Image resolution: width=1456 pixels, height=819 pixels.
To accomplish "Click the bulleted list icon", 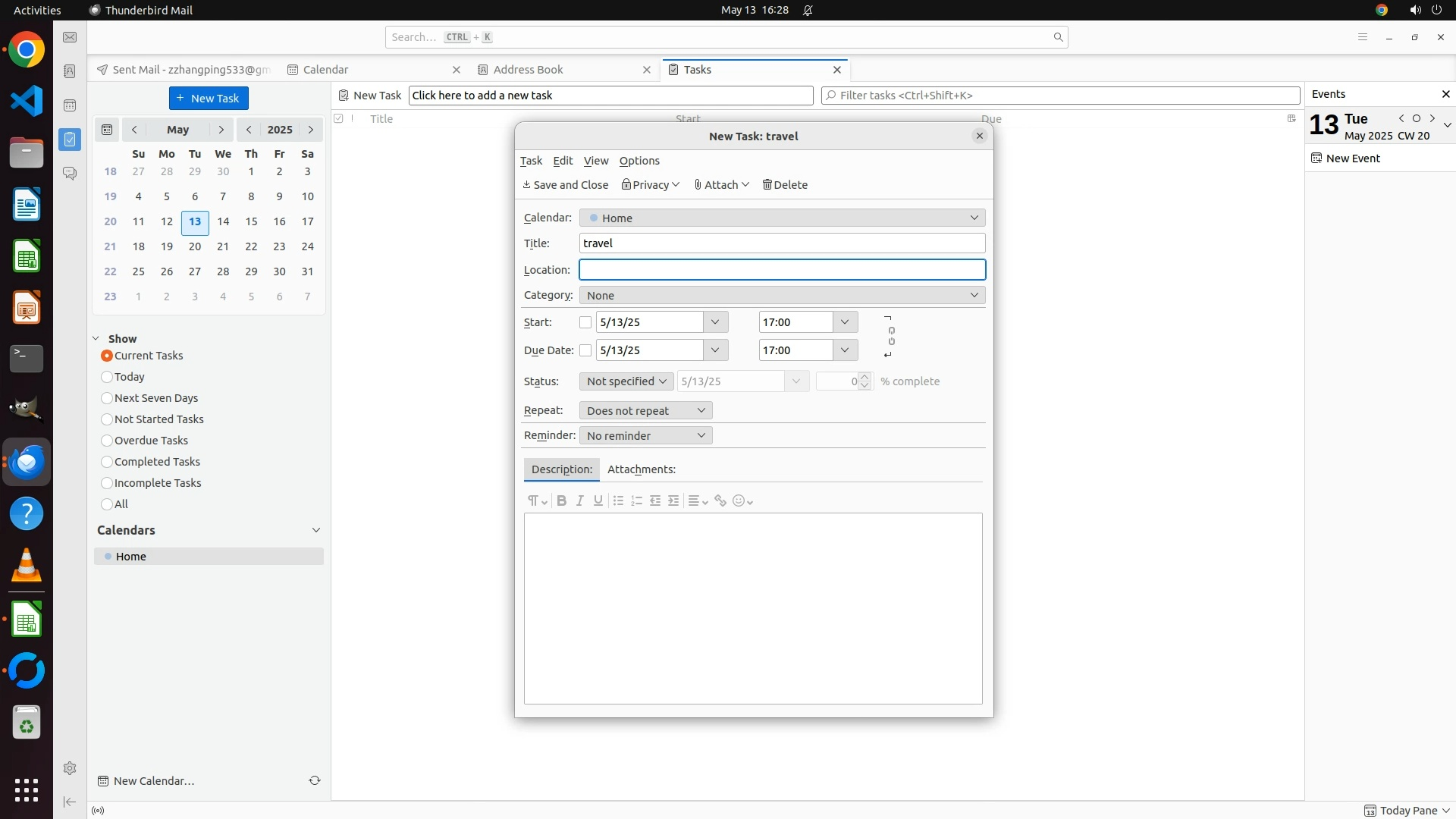I will coord(618,500).
